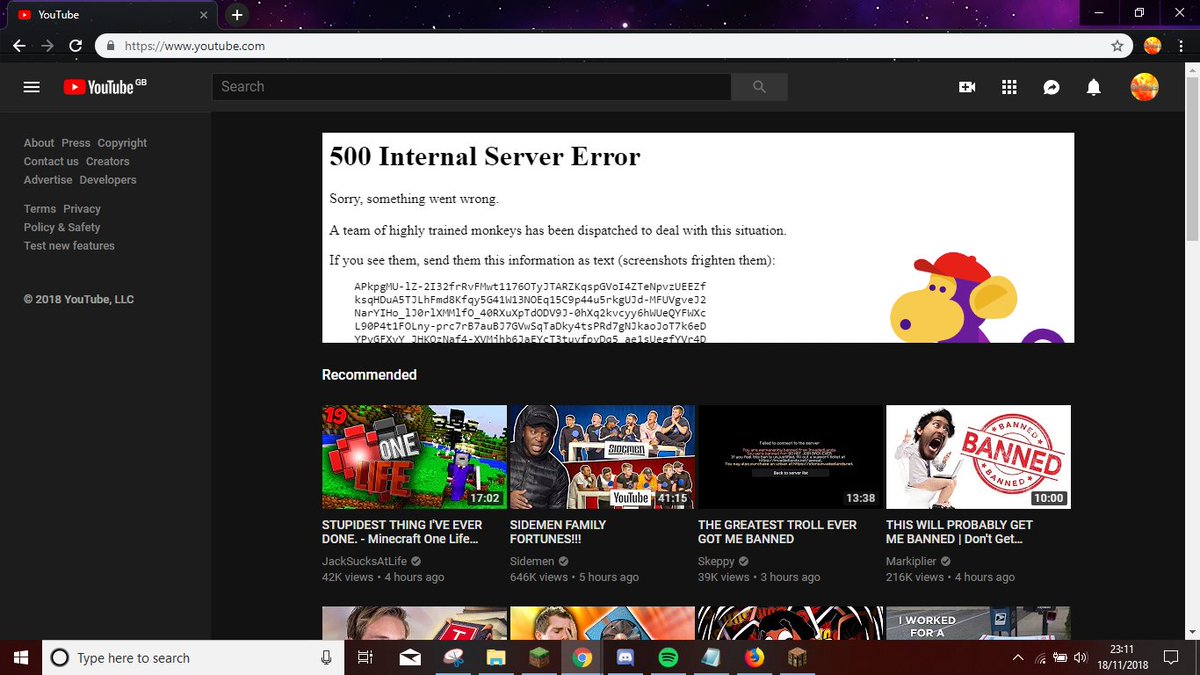Open the Terms link
The width and height of the screenshot is (1200, 675).
40,209
